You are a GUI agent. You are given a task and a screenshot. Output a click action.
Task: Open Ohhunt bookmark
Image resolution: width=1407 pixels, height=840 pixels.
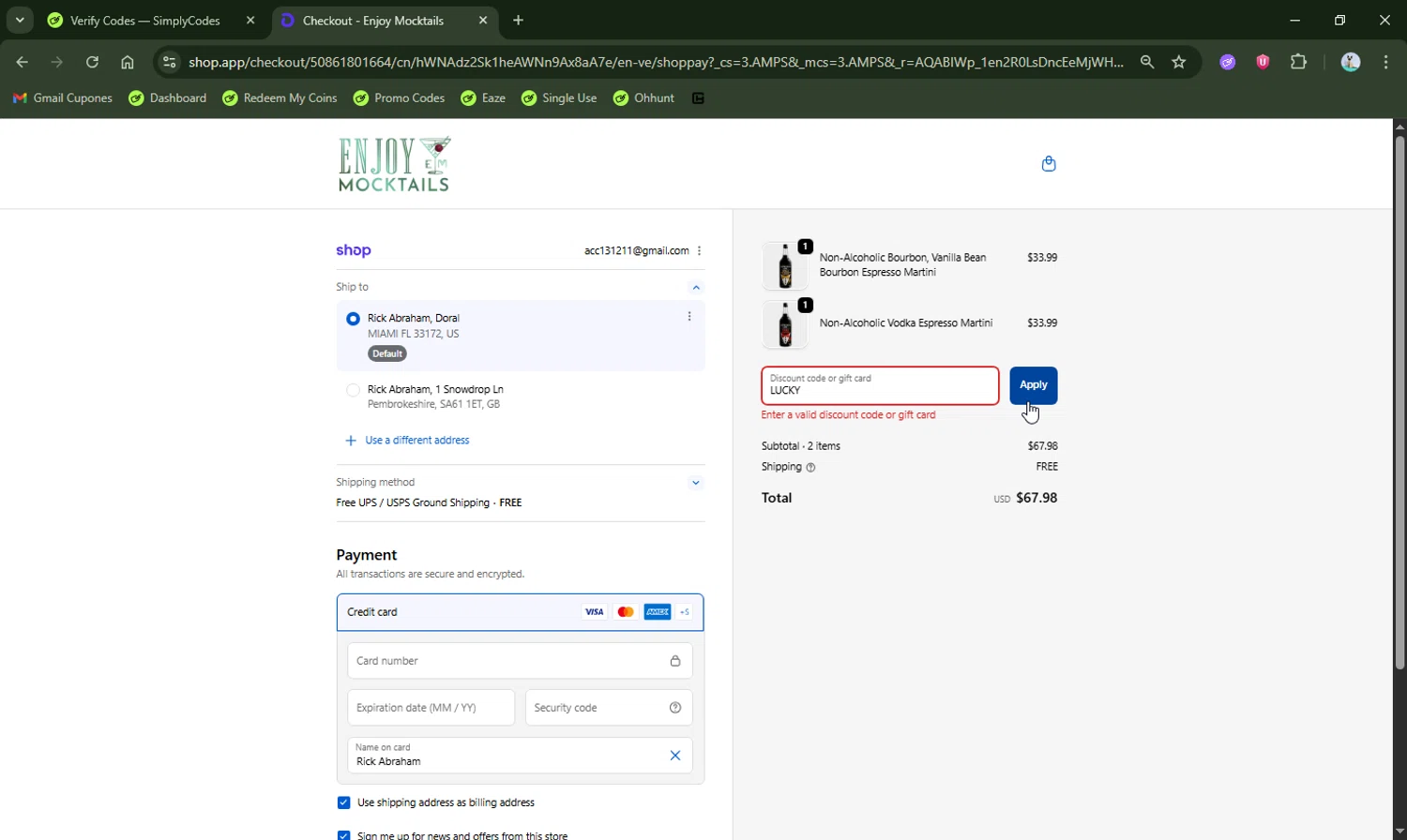tap(643, 98)
